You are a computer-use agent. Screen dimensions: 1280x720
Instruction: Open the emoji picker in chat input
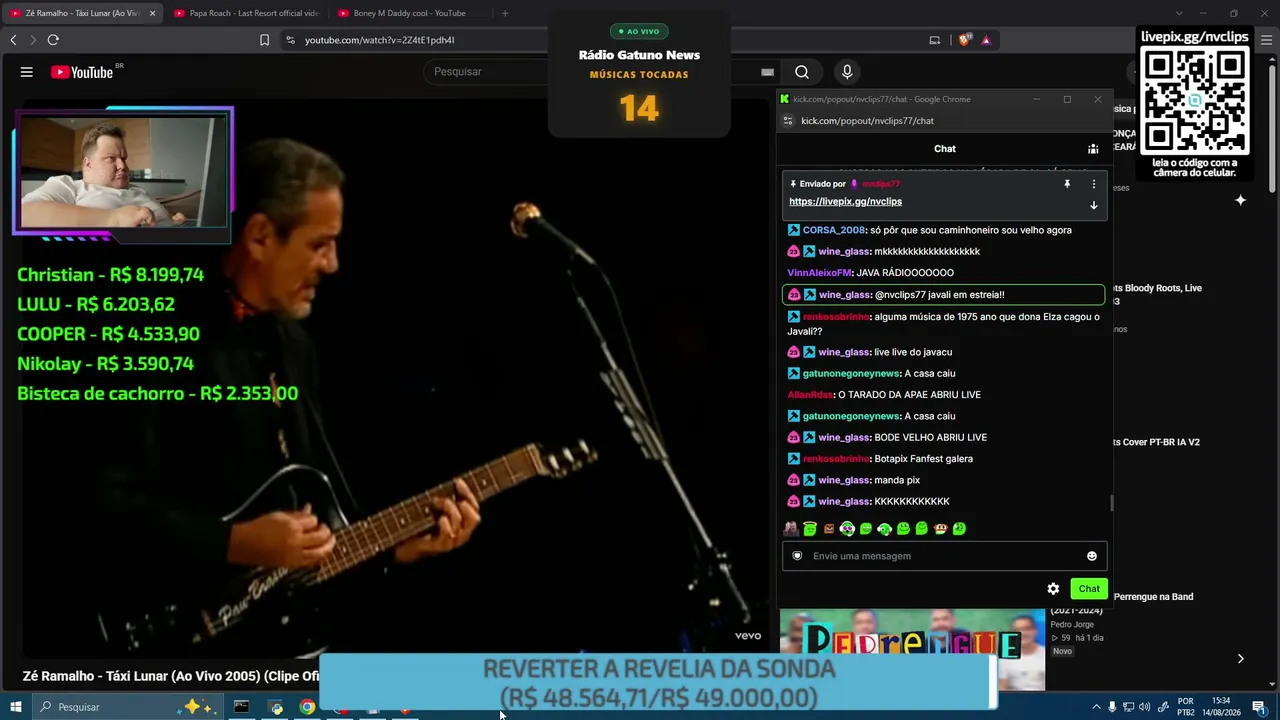click(x=1092, y=556)
